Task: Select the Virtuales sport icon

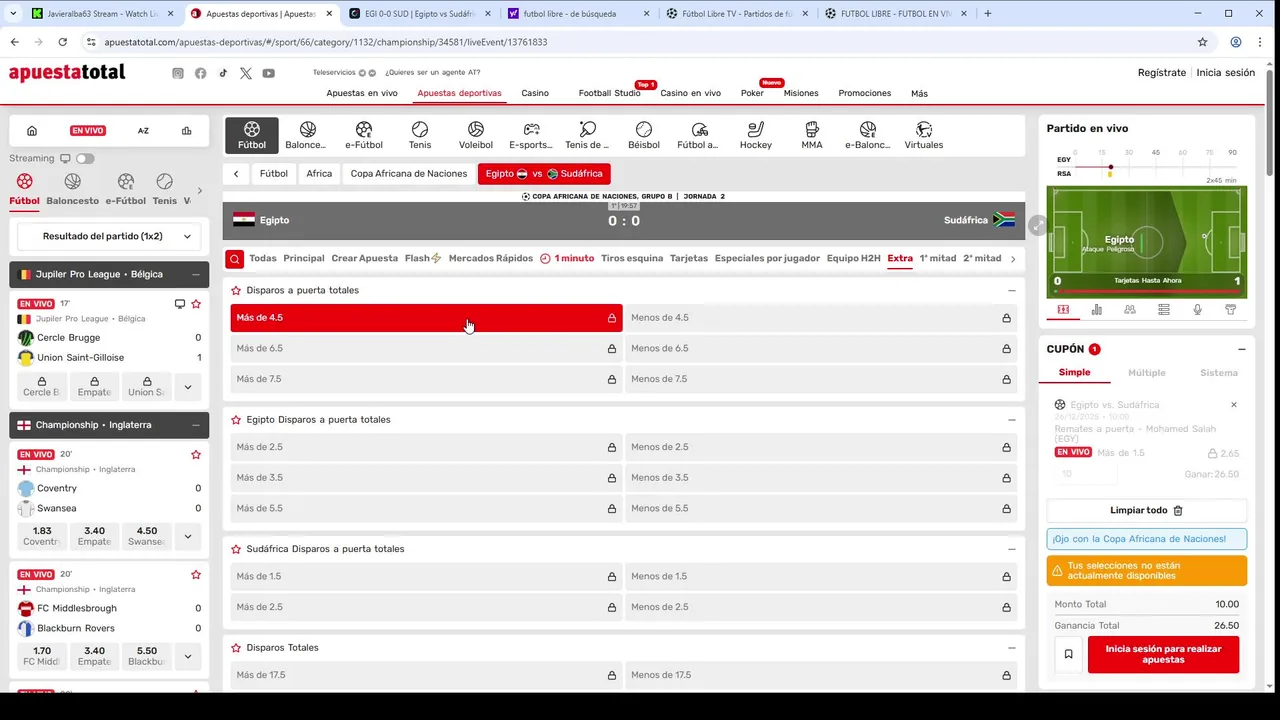Action: (x=924, y=135)
